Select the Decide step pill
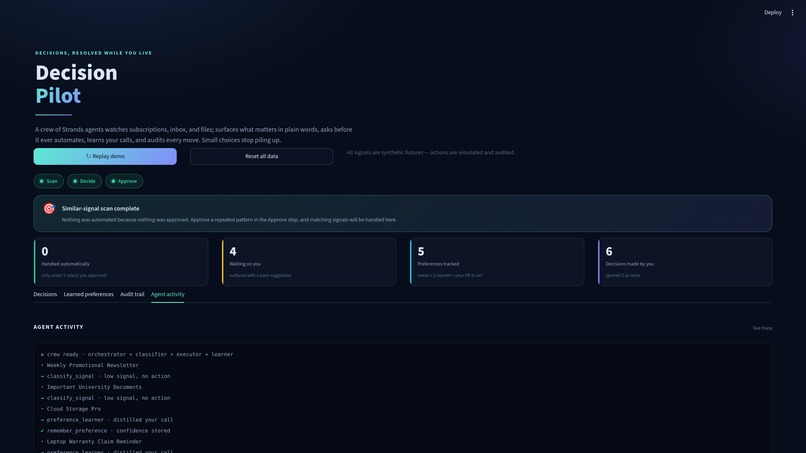This screenshot has height=453, width=806. tap(84, 181)
